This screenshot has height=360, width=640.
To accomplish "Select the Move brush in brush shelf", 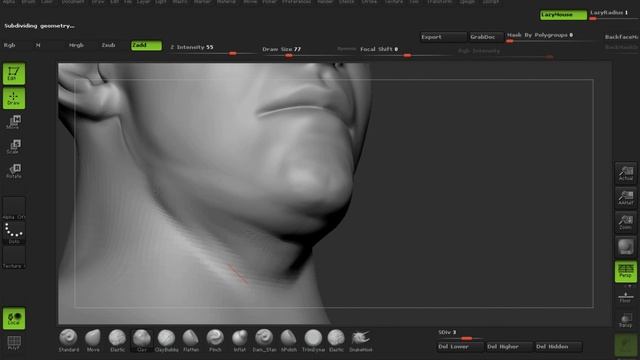I will 93,340.
